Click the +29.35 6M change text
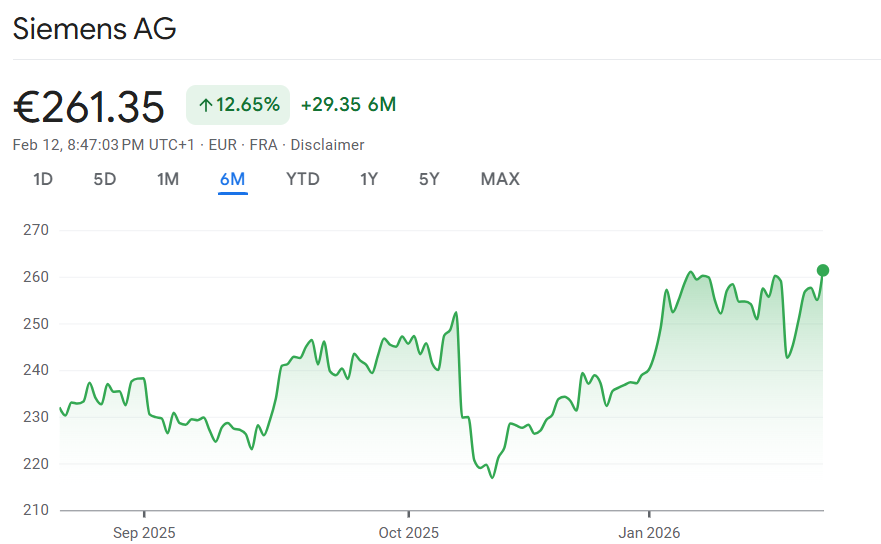Screen dimensions: 881x544 [x=348, y=105]
